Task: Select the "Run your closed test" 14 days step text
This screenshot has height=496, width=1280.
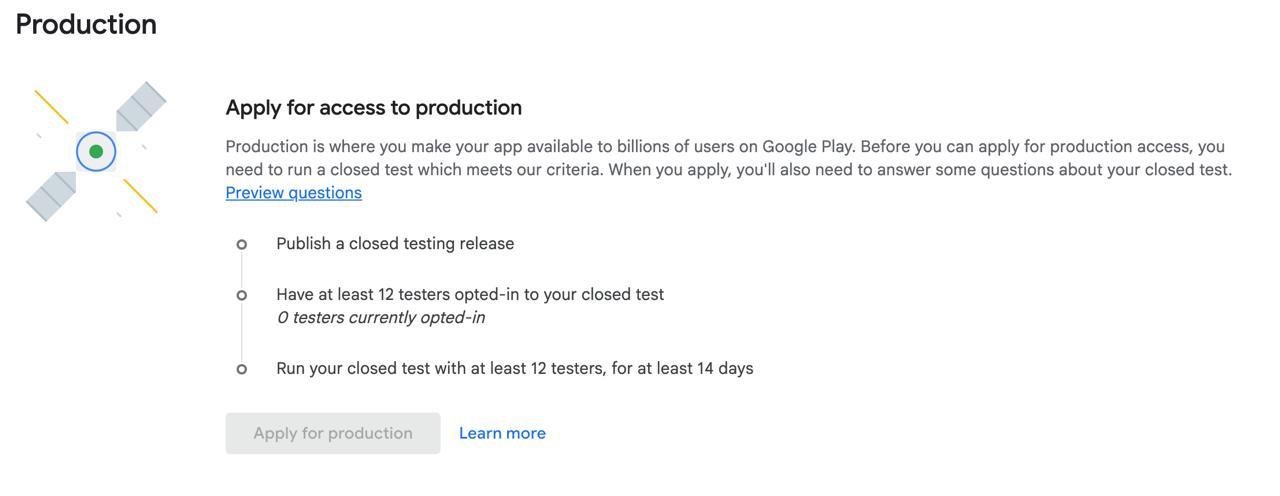Action: click(514, 369)
